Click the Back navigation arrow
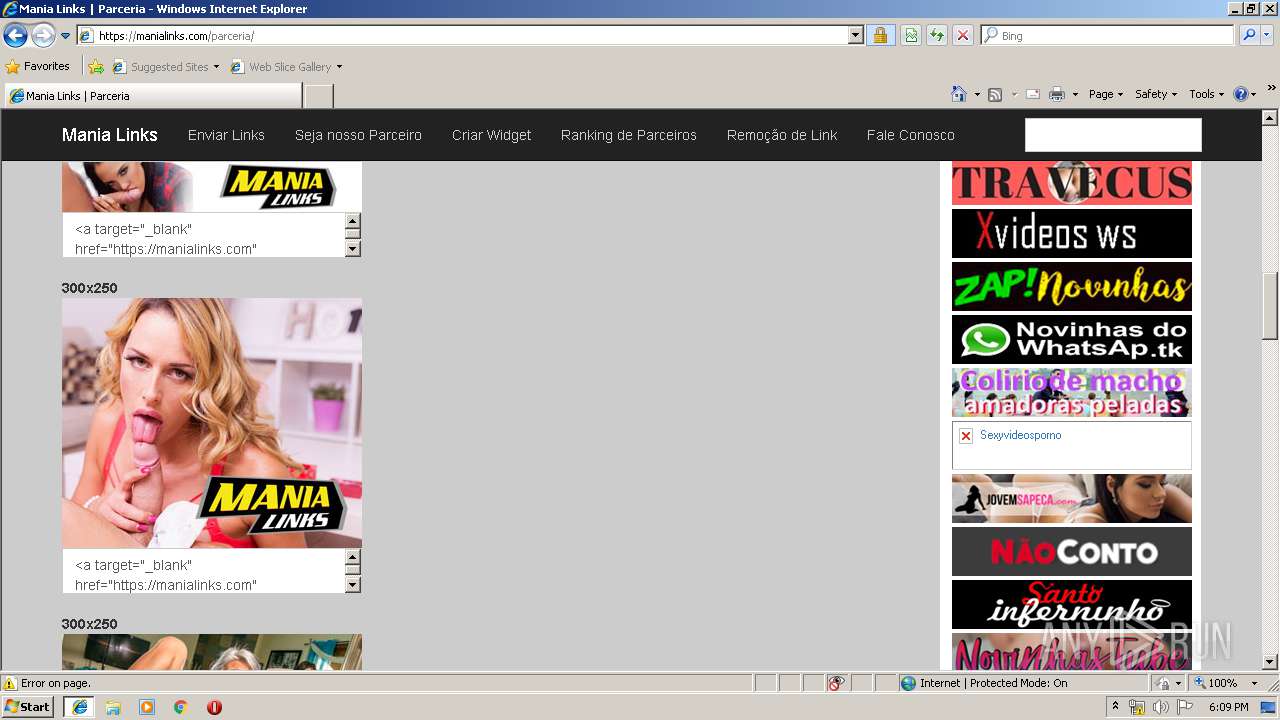This screenshot has height=720, width=1280. click(15, 36)
